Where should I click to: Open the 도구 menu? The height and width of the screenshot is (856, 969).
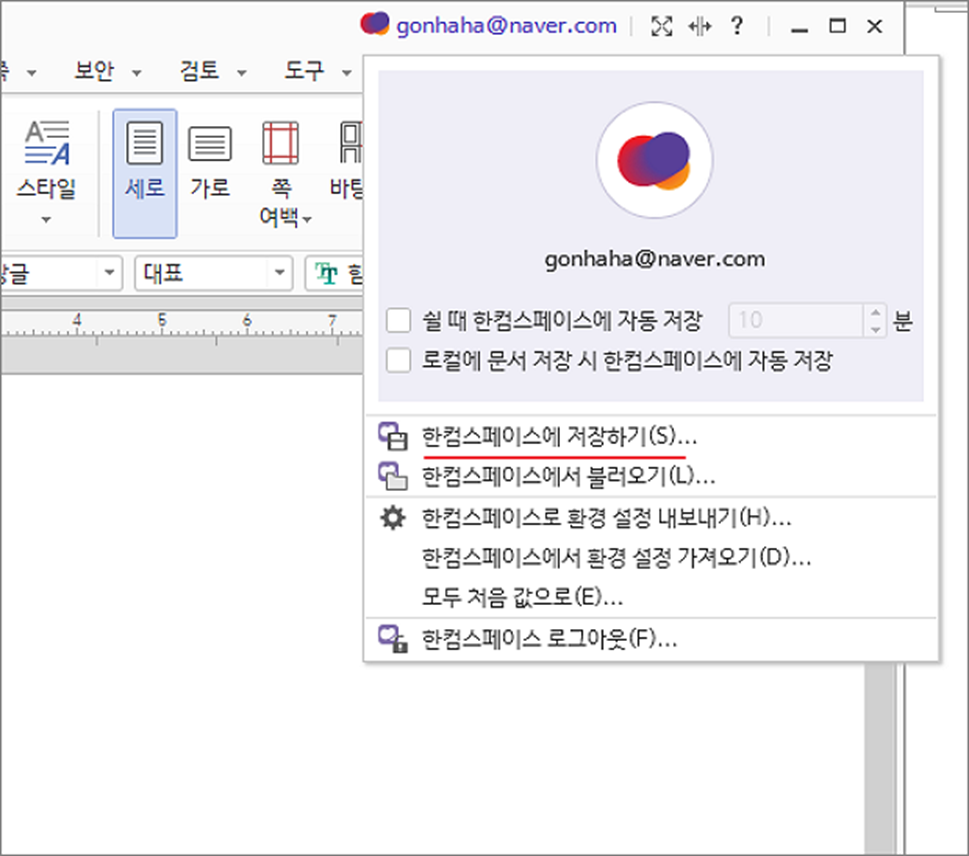coord(304,70)
